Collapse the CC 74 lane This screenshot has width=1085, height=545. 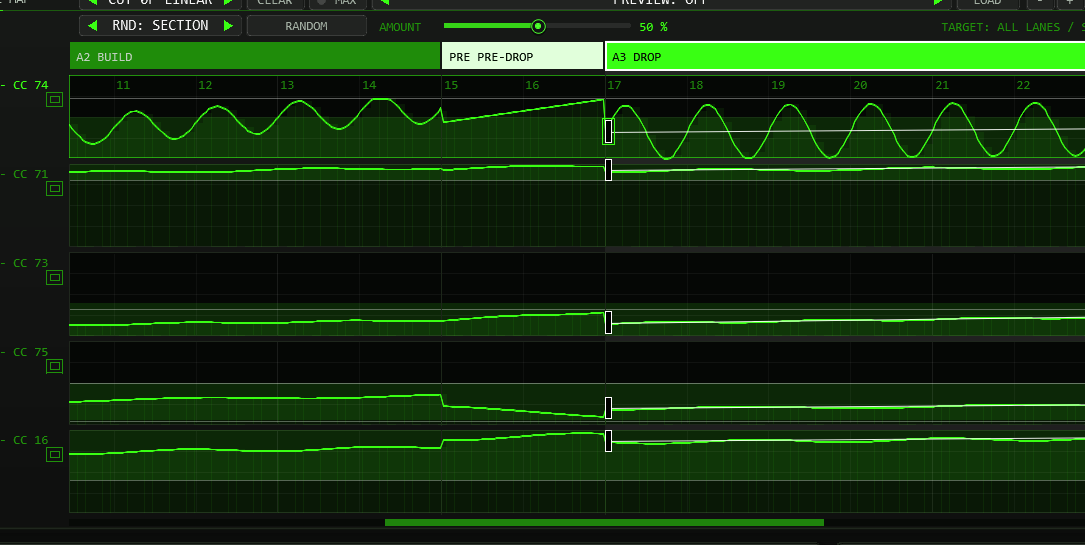pos(3,85)
